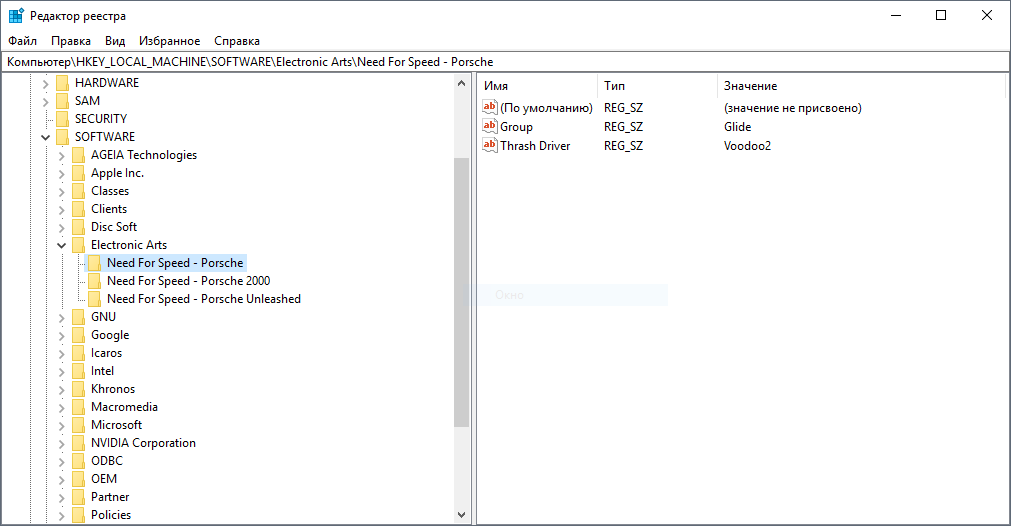Click the string icon of (По умолчанию) value
This screenshot has height=526, width=1011.
point(490,107)
